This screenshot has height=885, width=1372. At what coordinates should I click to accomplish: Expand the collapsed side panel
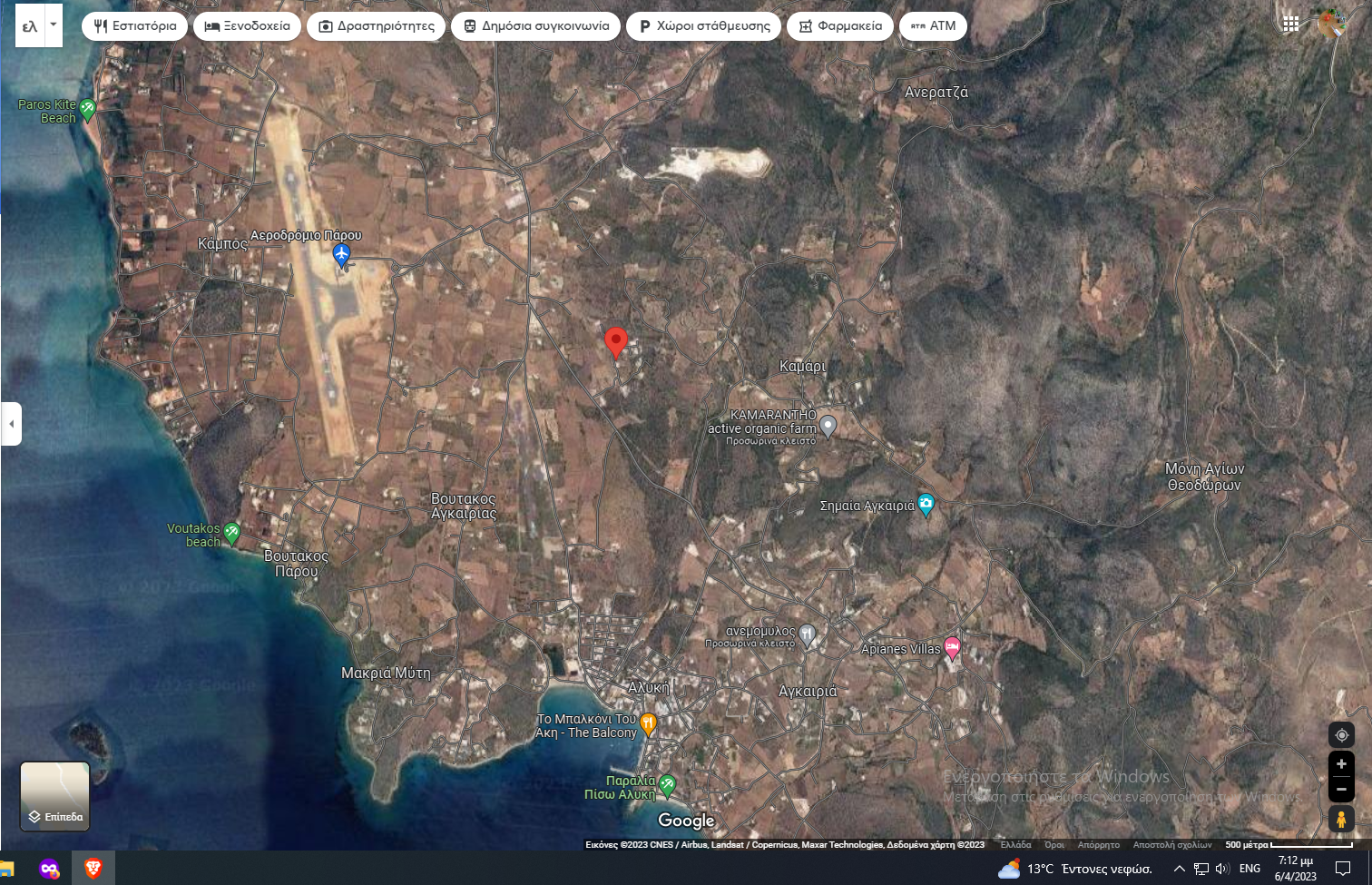point(11,424)
